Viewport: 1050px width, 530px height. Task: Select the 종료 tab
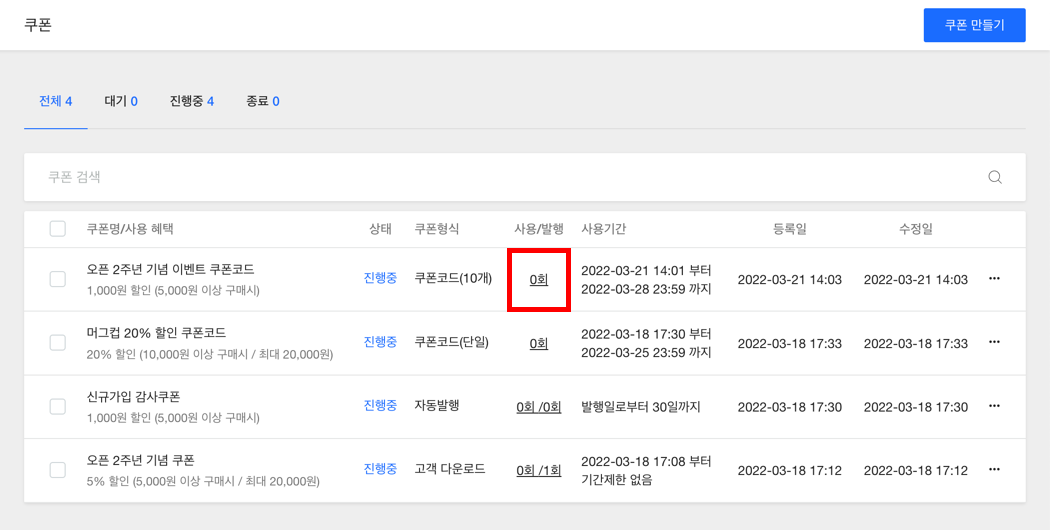pyautogui.click(x=263, y=101)
